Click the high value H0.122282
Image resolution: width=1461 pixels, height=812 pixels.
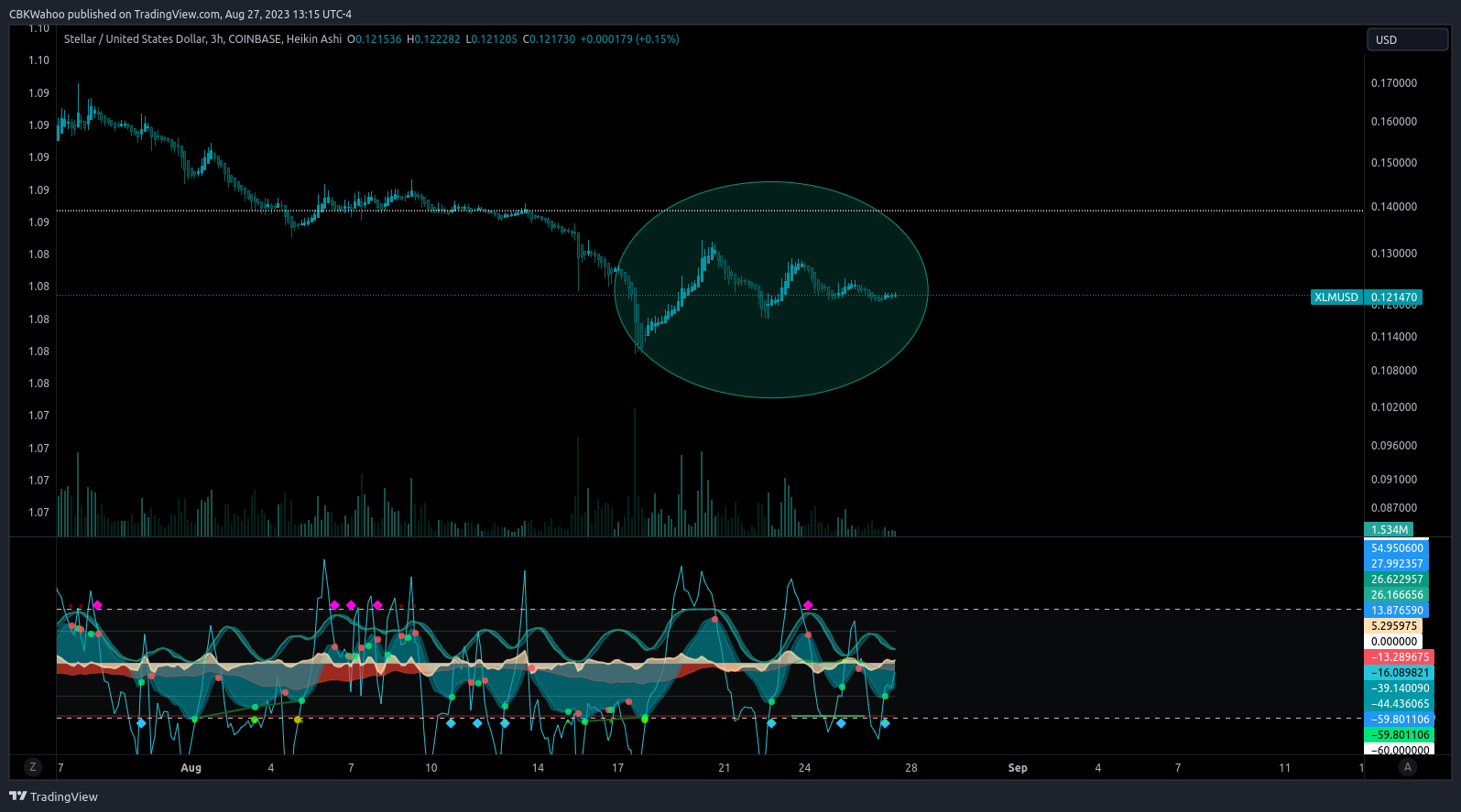click(433, 39)
